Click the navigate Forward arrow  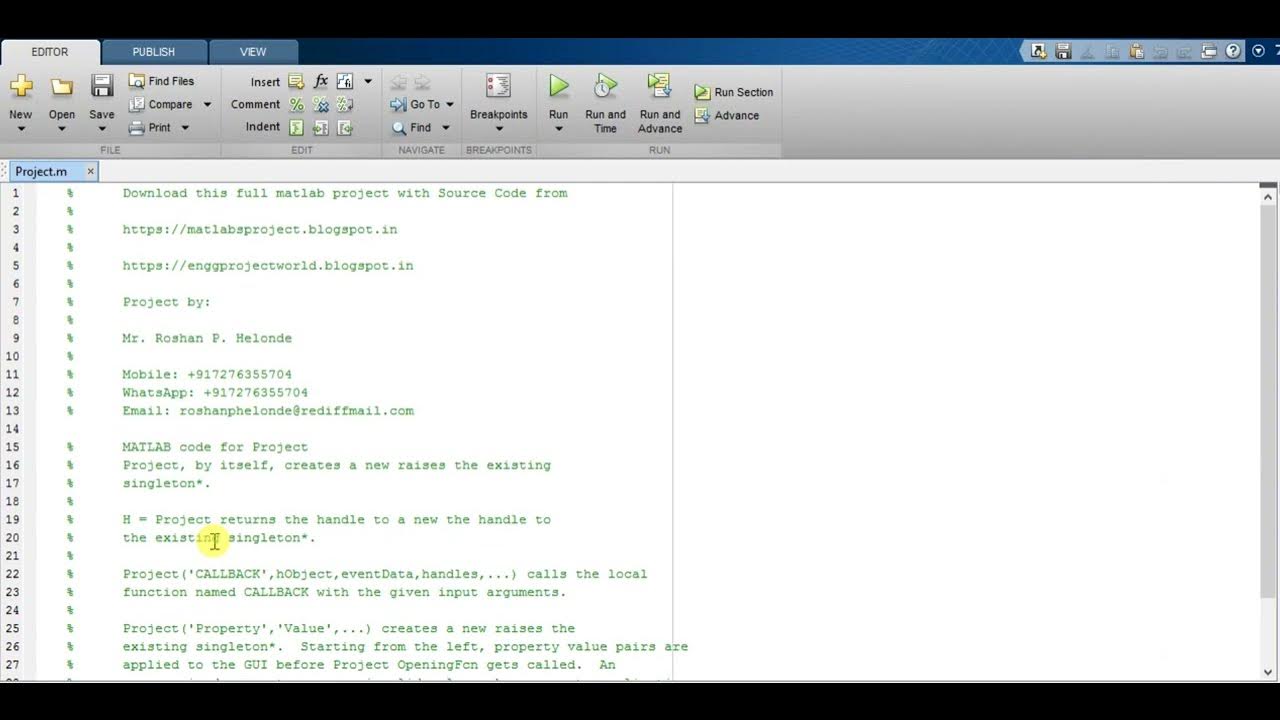pyautogui.click(x=422, y=82)
